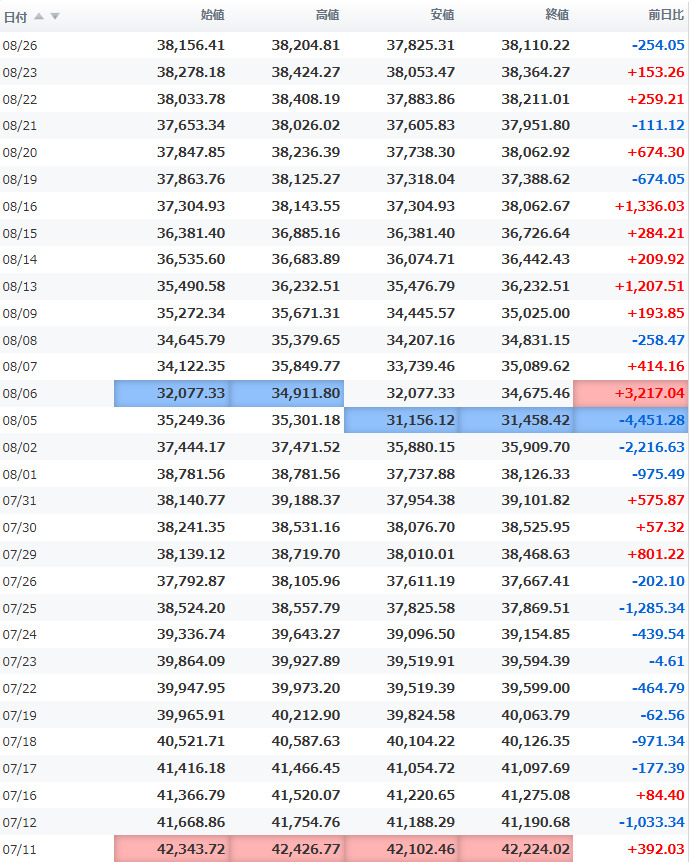Select low value 39,096.50
The height and width of the screenshot is (862, 689).
[x=421, y=634]
